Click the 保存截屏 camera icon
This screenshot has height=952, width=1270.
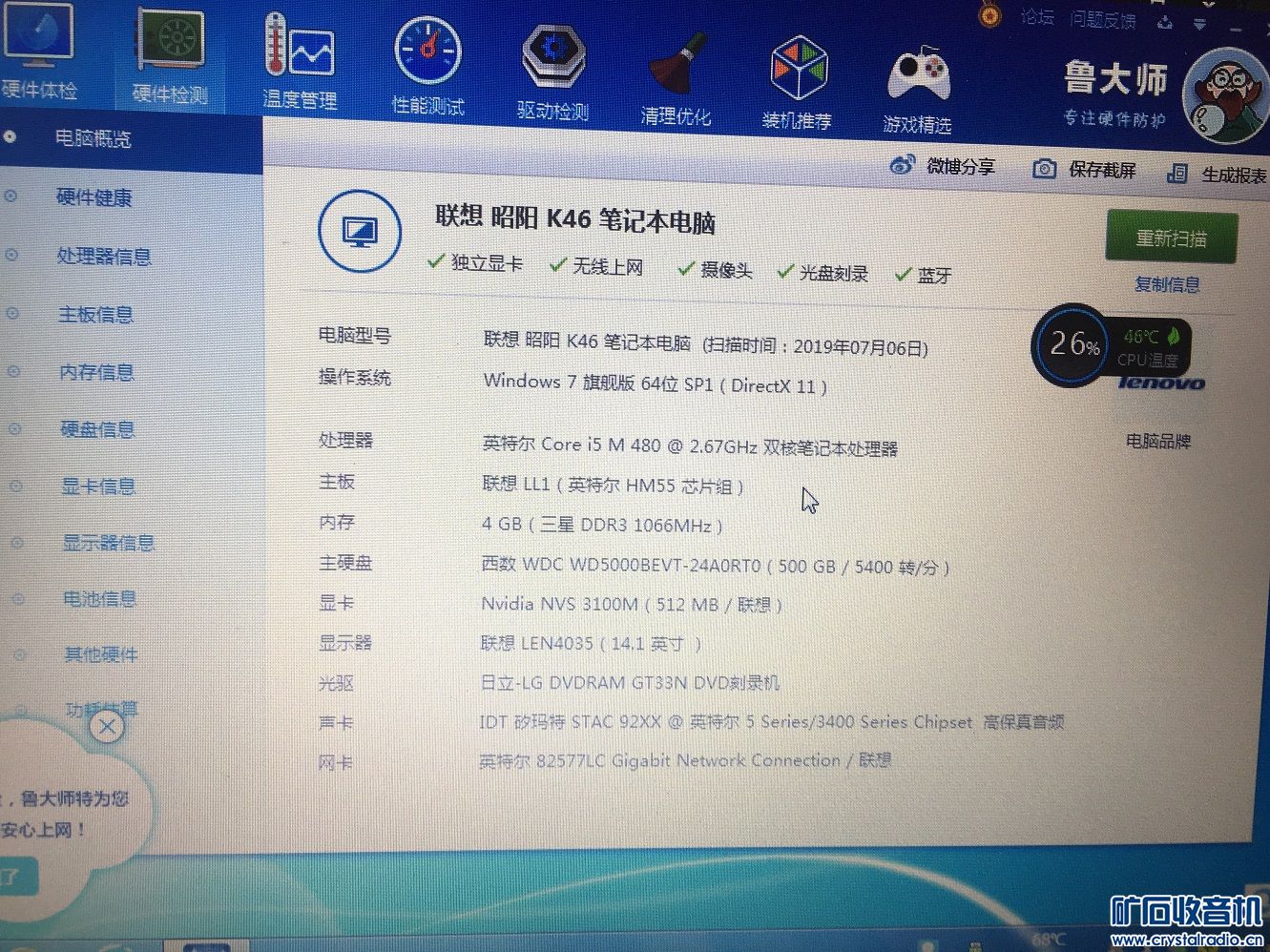[1044, 169]
